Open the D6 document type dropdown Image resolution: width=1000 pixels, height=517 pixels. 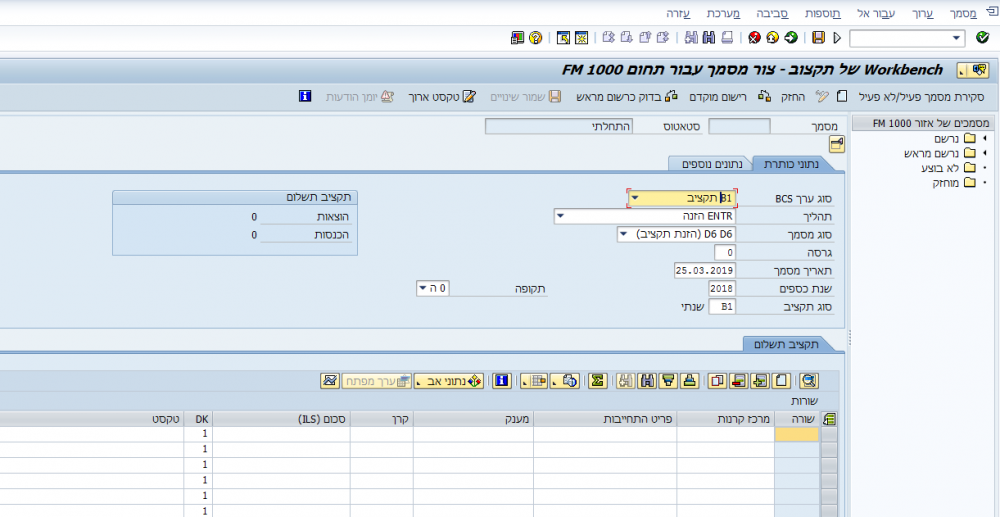click(x=623, y=235)
